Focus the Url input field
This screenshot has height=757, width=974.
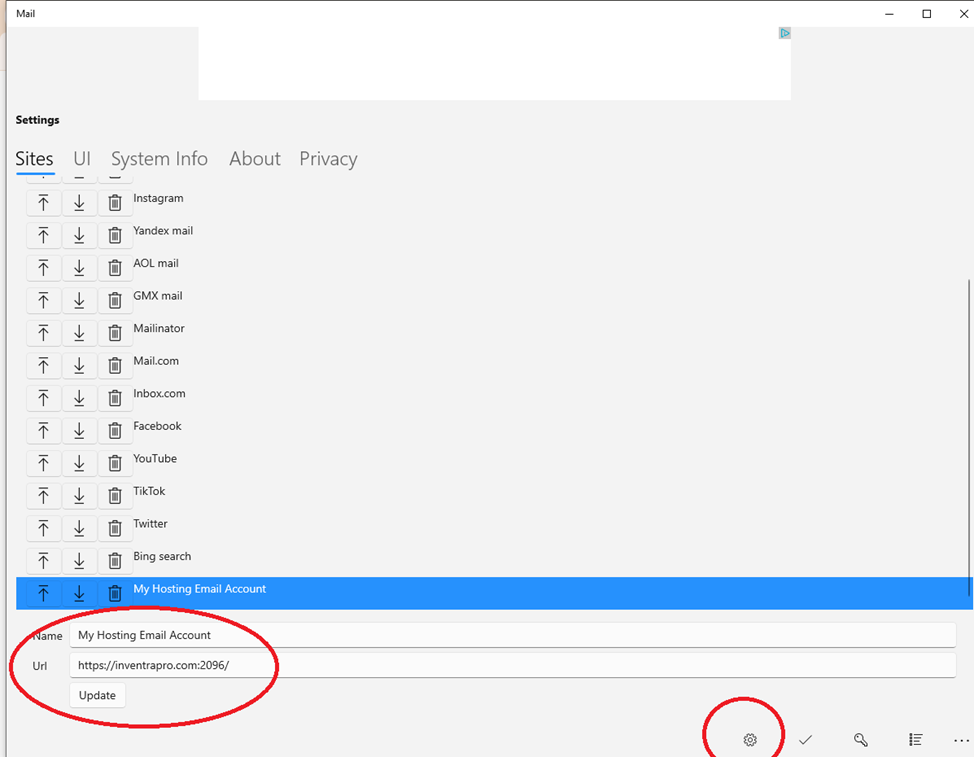[x=512, y=665]
